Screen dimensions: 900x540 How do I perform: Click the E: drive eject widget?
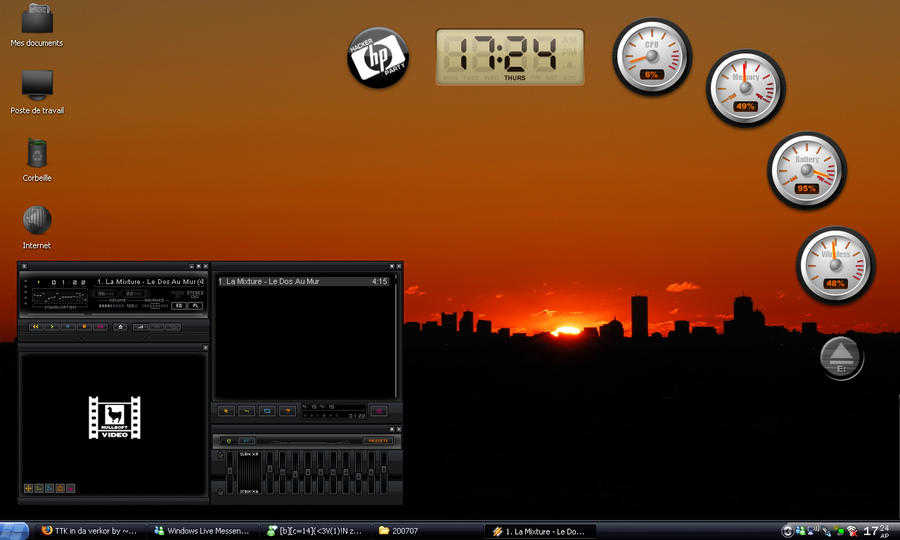841,357
